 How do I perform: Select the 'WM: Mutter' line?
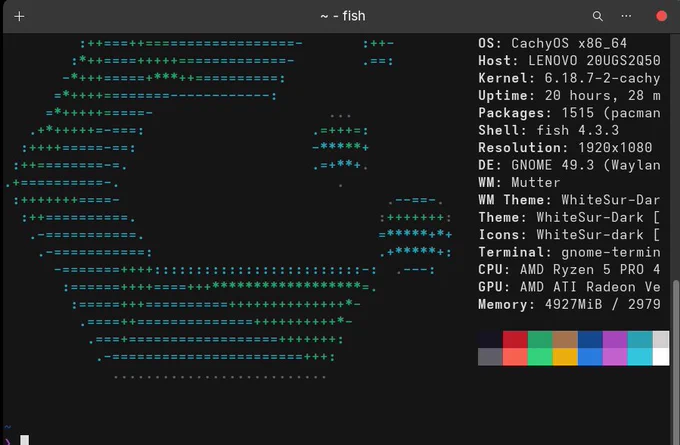click(519, 182)
